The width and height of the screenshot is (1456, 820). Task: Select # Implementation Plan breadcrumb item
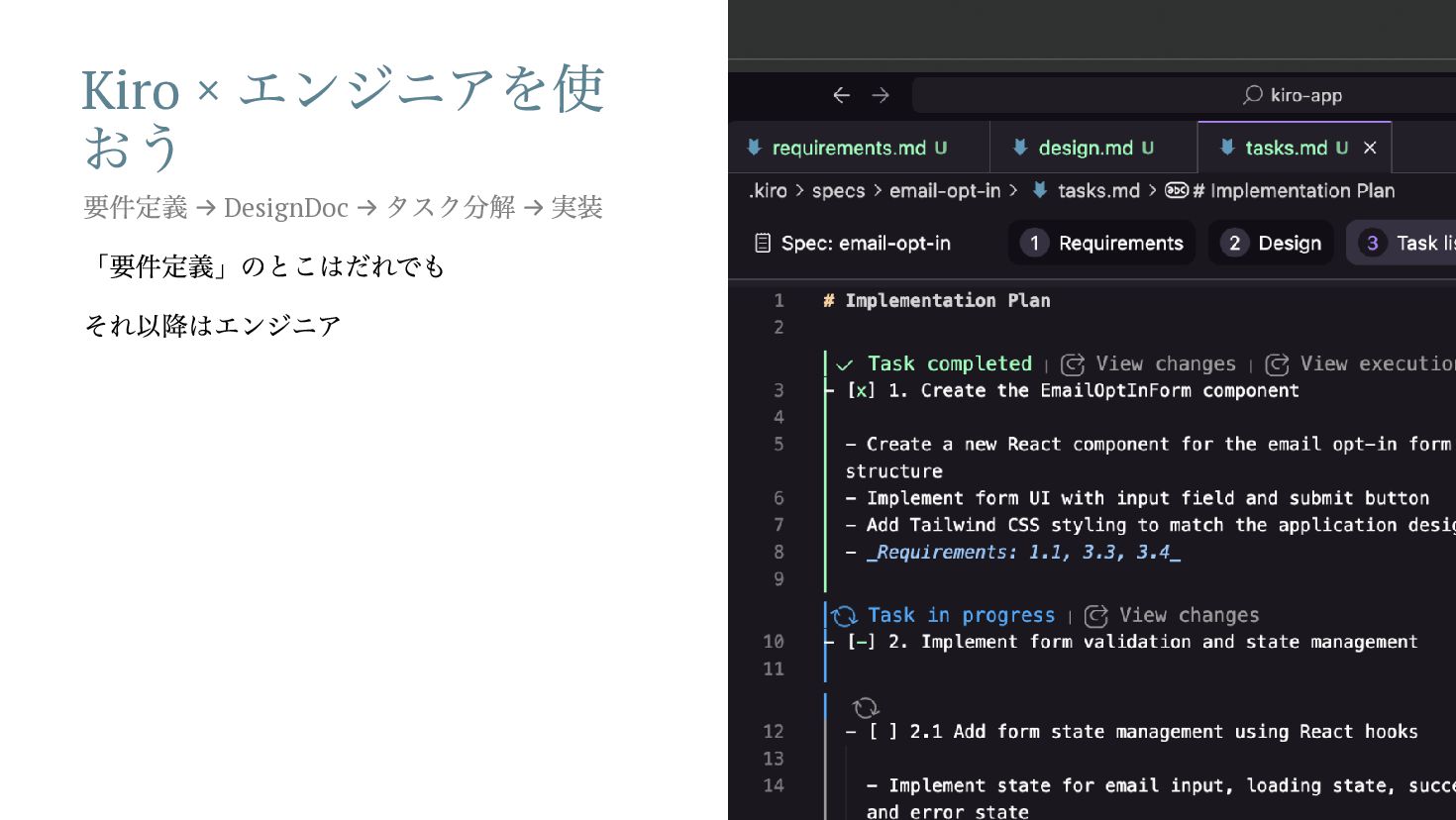(x=1294, y=191)
